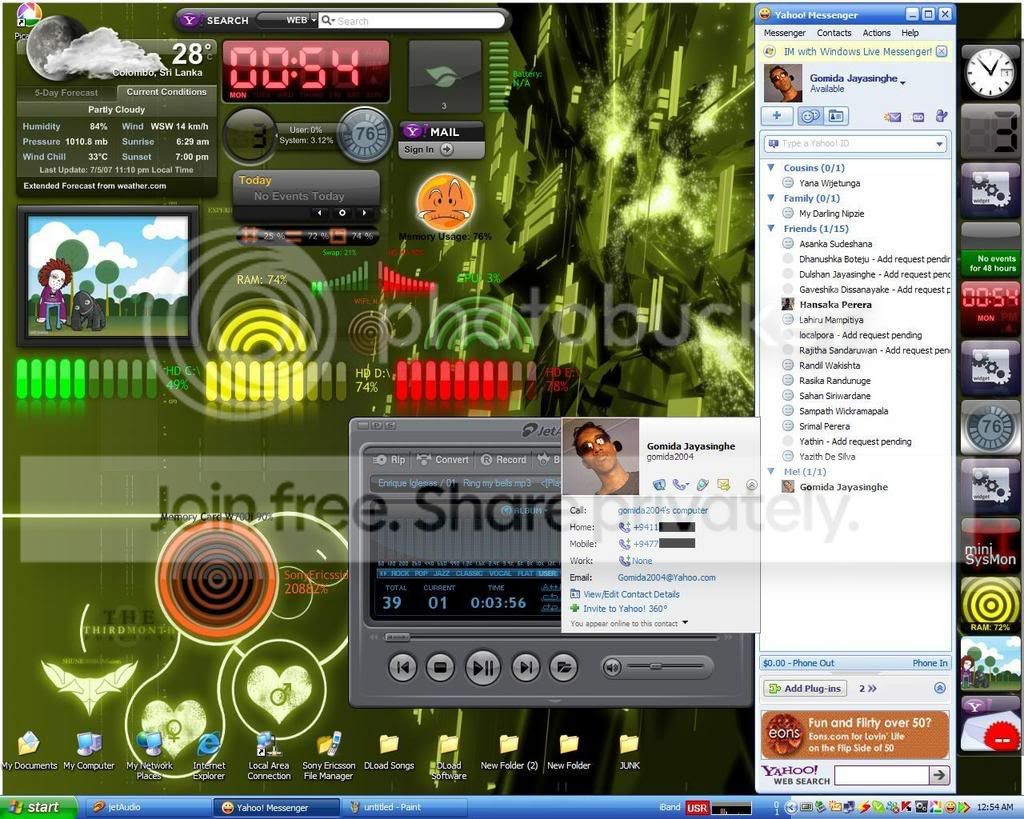Click the mini SysMon widget in sidebar
The width and height of the screenshot is (1024, 819).
[990, 546]
